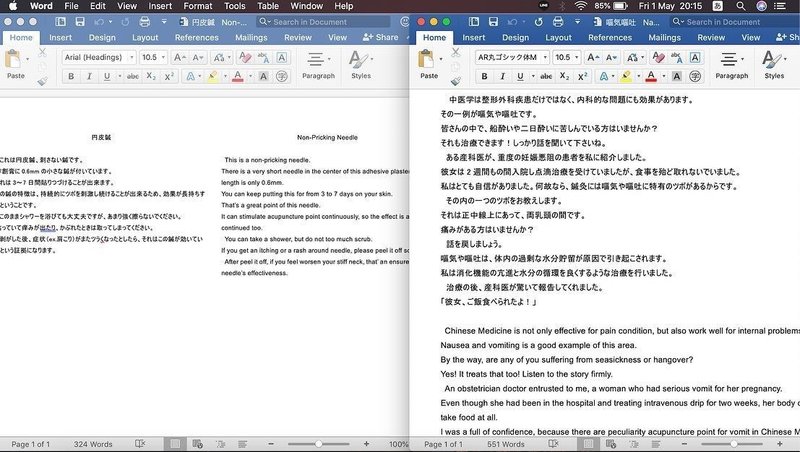Click Cut scissors icon in left window
The image size is (800, 452).
[x=42, y=53]
